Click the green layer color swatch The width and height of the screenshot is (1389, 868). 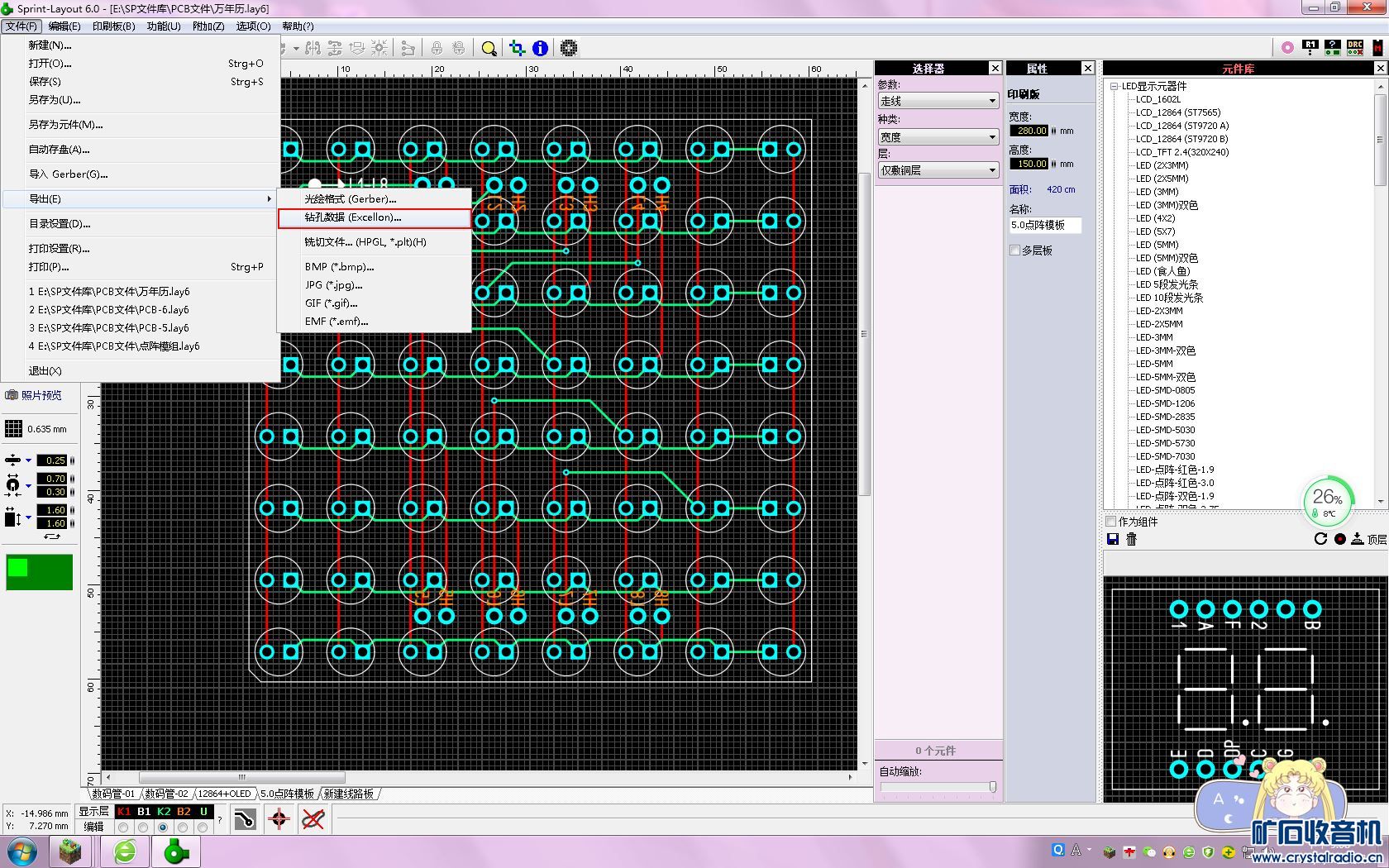(x=39, y=572)
